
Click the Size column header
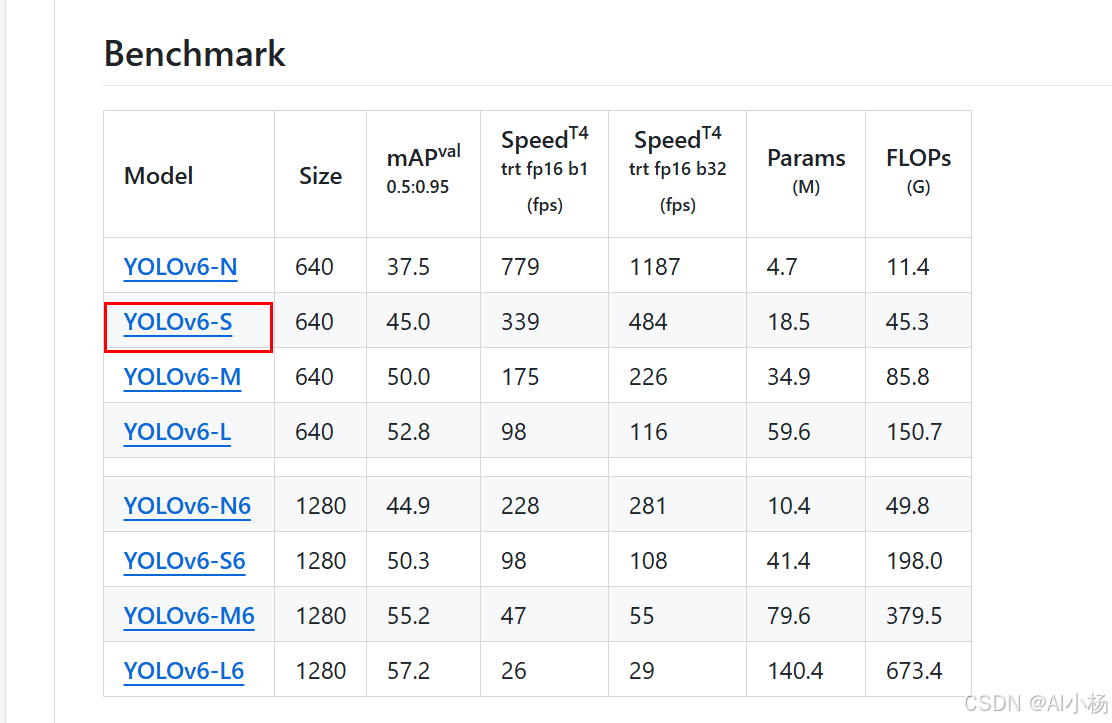point(320,176)
